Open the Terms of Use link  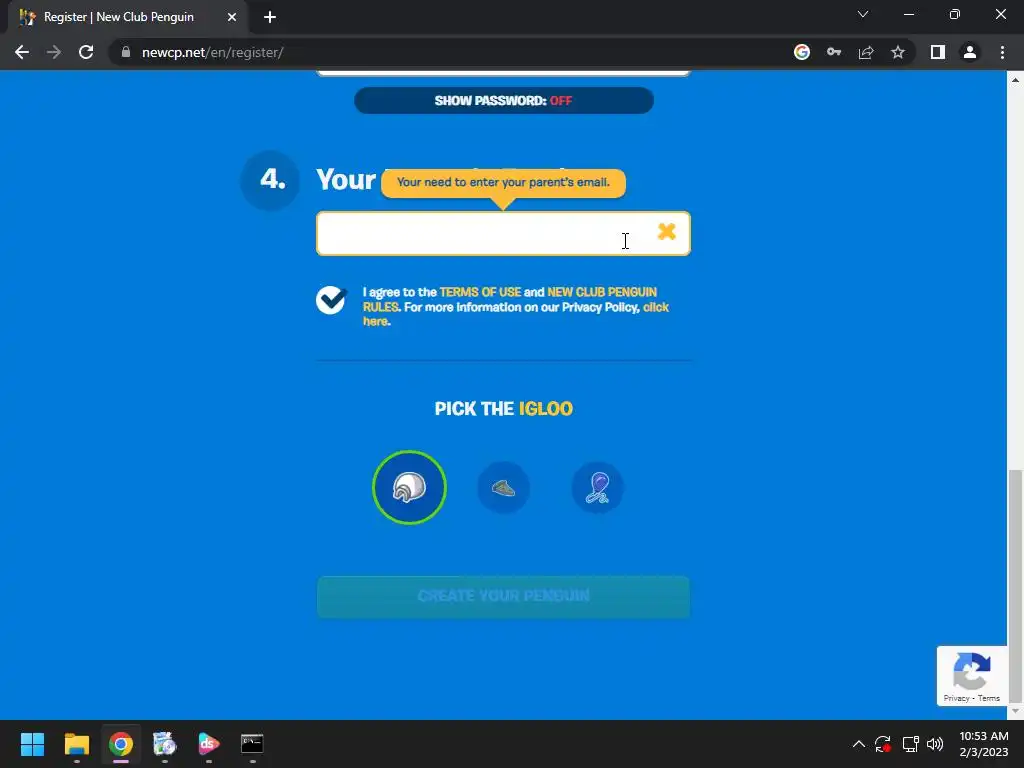click(480, 292)
